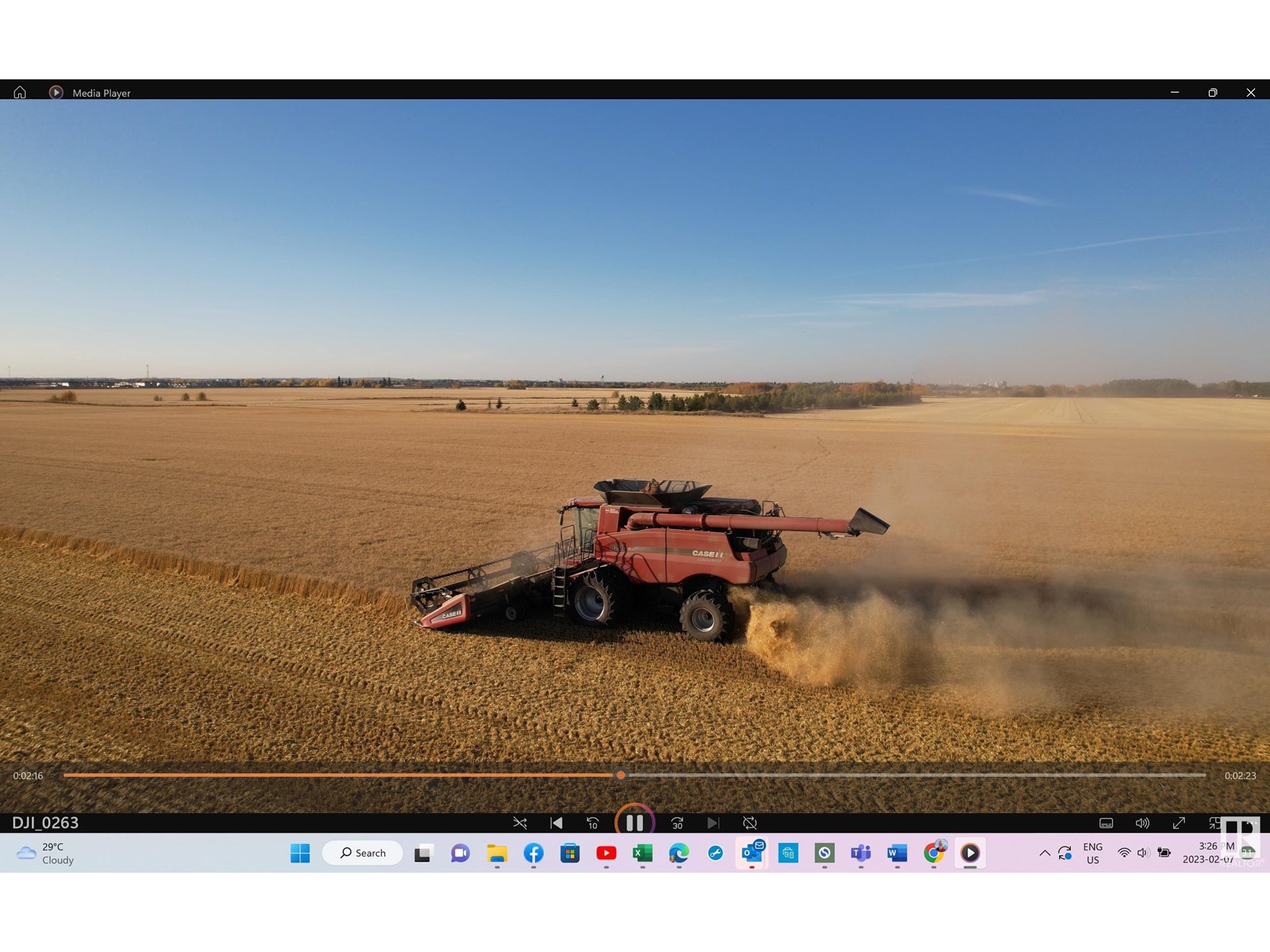Go to Media Player home
Image resolution: width=1270 pixels, height=952 pixels.
[20, 93]
